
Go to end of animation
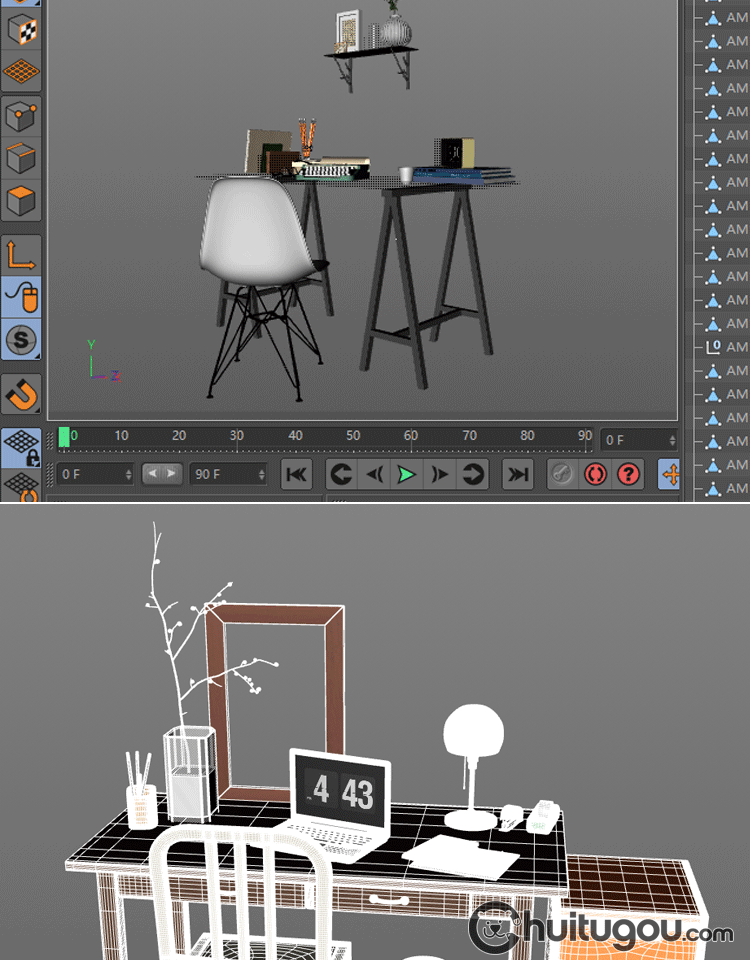point(518,474)
